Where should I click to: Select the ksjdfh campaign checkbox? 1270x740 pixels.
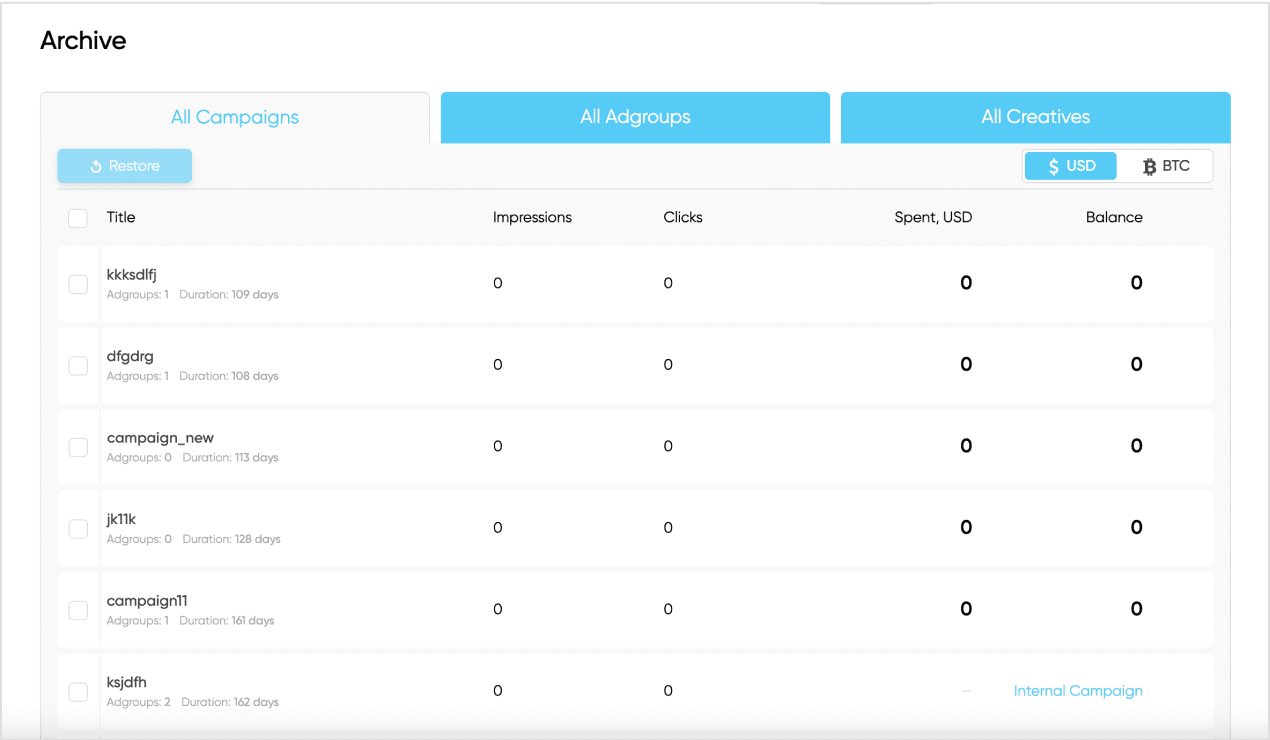pyautogui.click(x=78, y=691)
